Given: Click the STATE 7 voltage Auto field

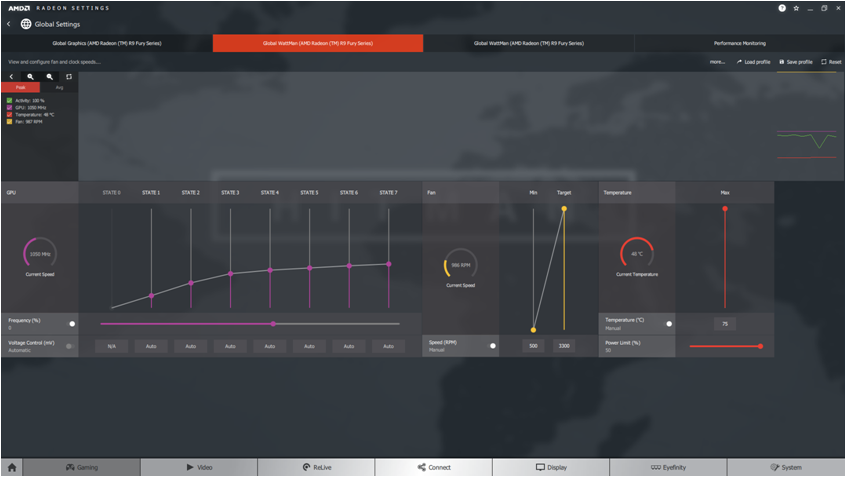Looking at the screenshot, I should click(388, 346).
